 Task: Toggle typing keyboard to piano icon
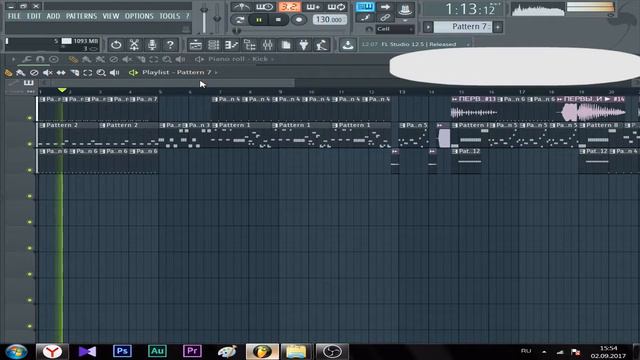coord(365,7)
